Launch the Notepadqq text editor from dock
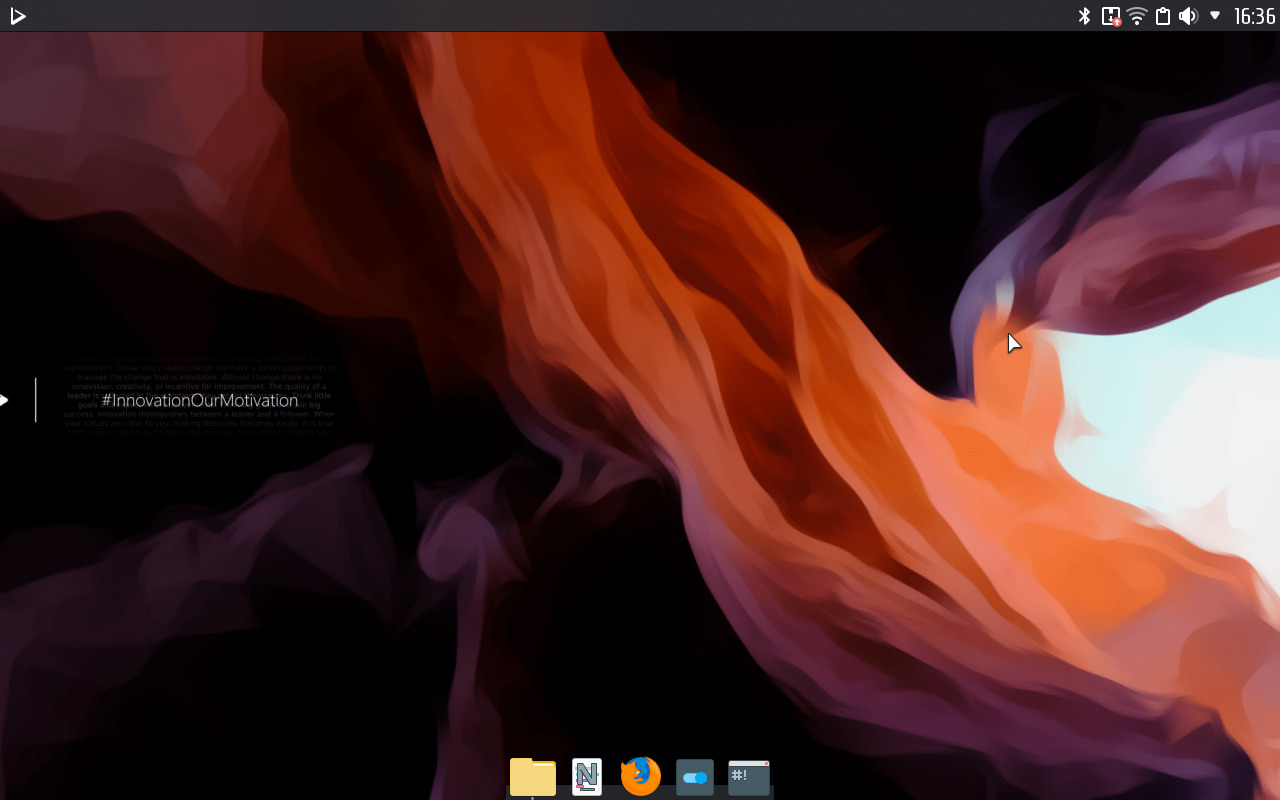 click(587, 777)
